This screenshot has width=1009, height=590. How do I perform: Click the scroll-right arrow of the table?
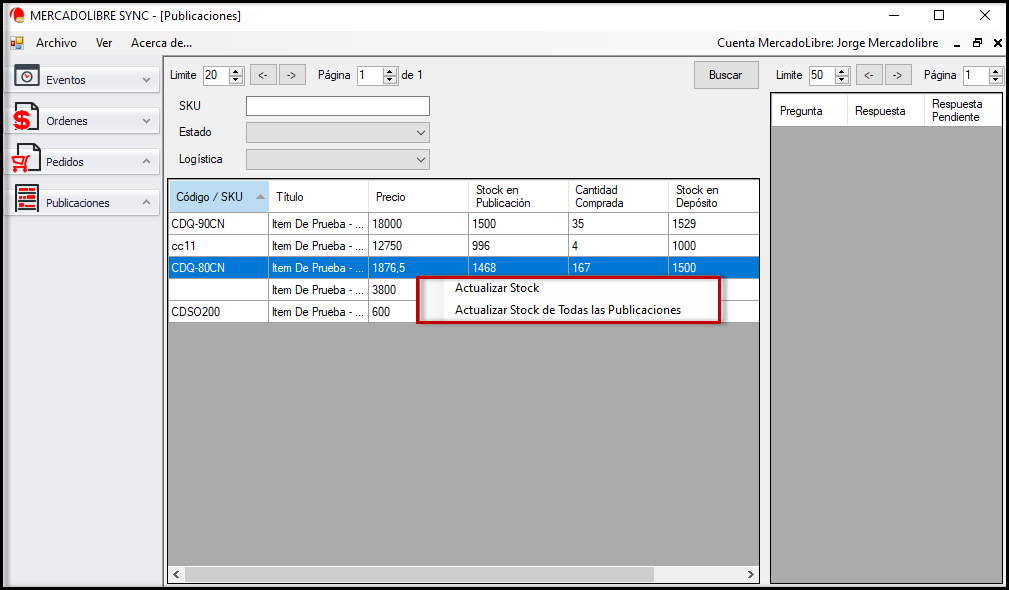pos(750,574)
